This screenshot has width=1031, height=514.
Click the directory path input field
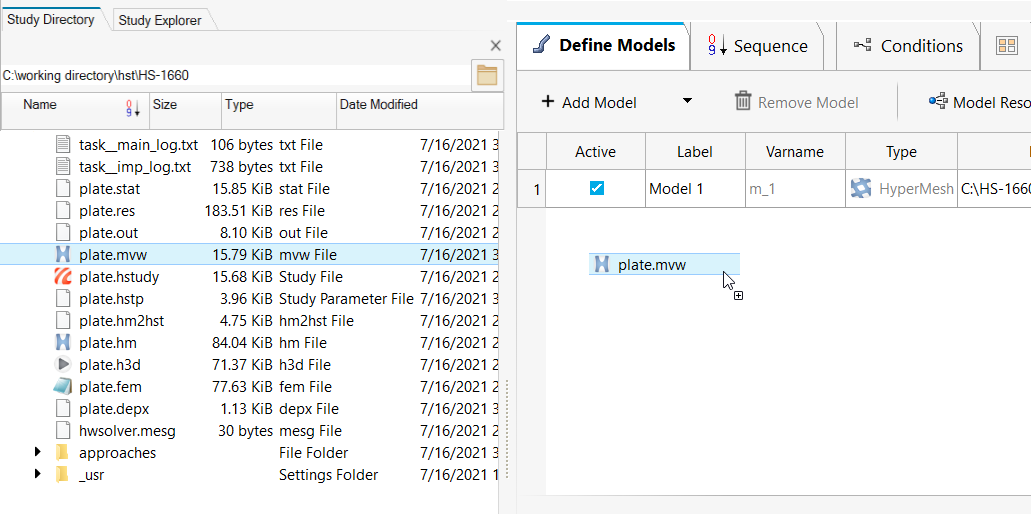coord(235,75)
